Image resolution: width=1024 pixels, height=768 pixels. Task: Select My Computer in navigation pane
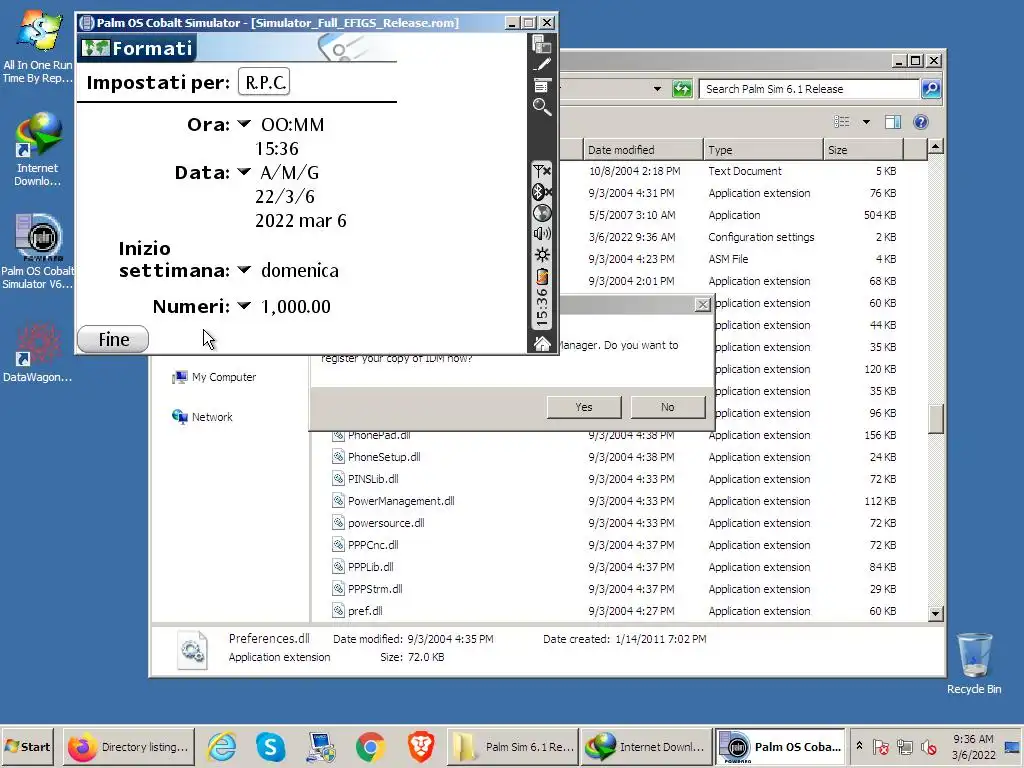214,377
